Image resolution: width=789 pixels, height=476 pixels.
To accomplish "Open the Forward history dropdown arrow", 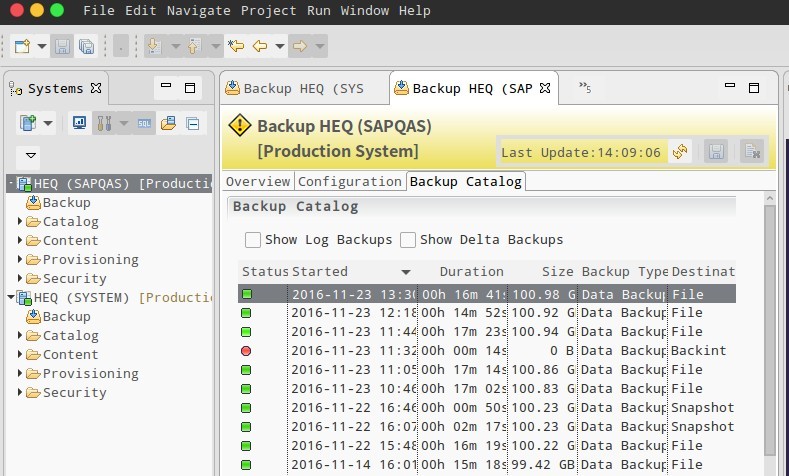I will point(320,46).
